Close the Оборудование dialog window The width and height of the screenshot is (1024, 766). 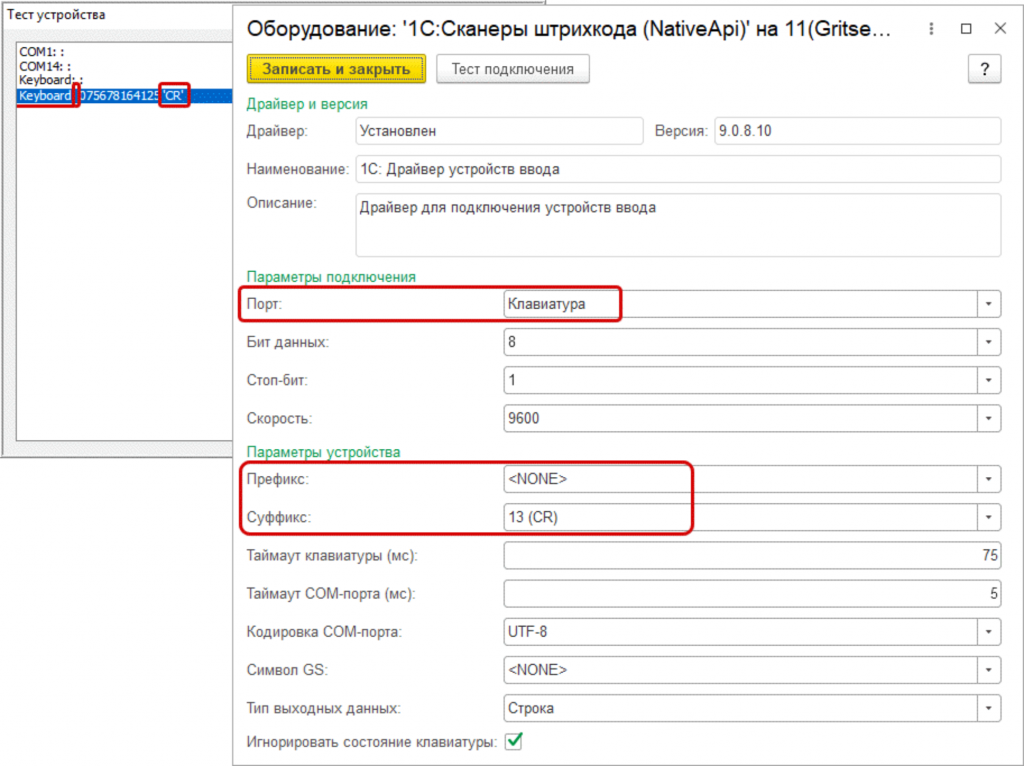pyautogui.click(x=999, y=29)
